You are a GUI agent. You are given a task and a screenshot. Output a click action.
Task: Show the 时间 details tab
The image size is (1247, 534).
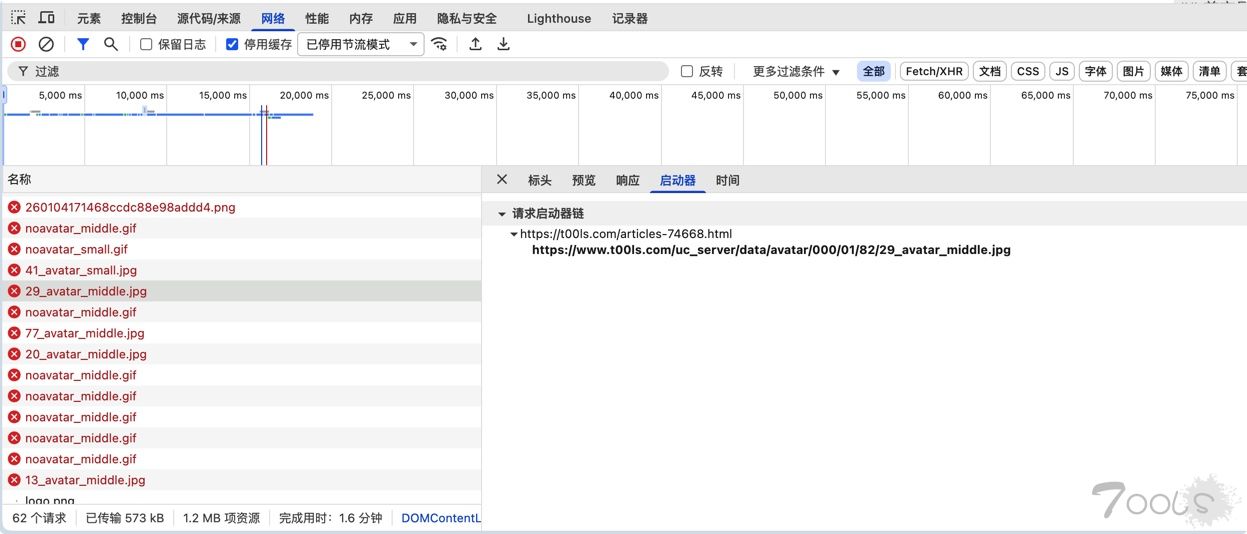coord(728,180)
